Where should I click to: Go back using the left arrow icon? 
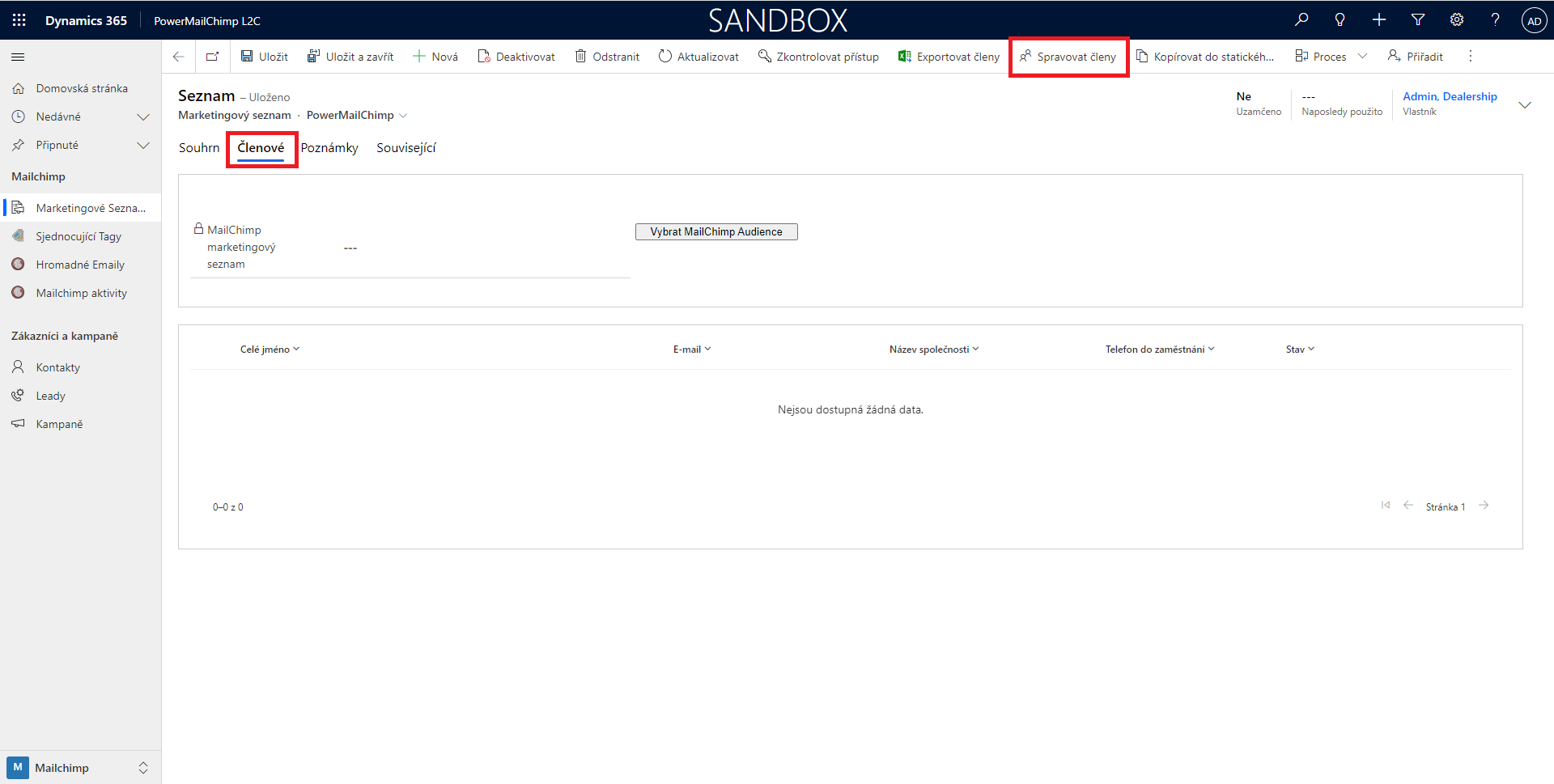click(x=179, y=57)
